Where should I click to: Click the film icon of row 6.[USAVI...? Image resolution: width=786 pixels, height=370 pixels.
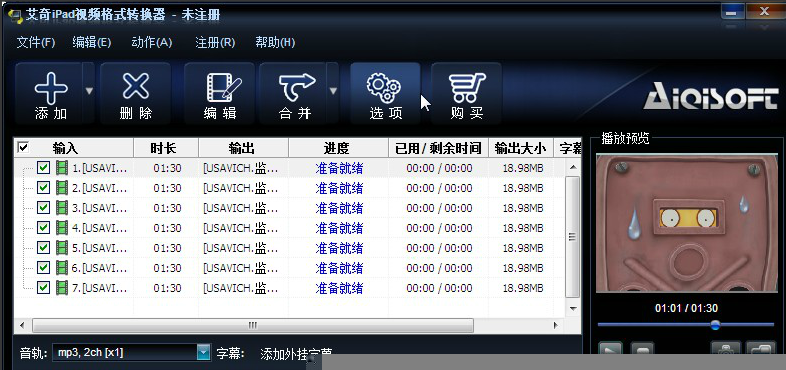(x=62, y=268)
